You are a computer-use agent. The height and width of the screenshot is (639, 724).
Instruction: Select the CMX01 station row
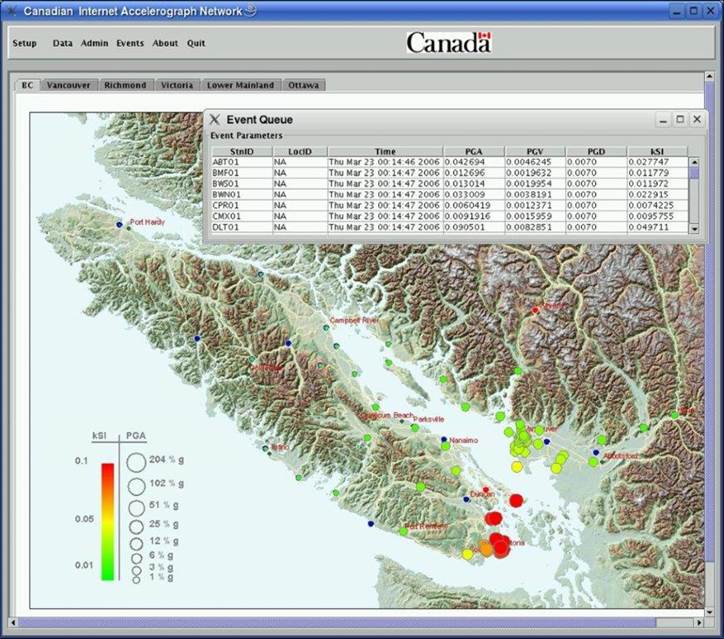click(x=450, y=216)
